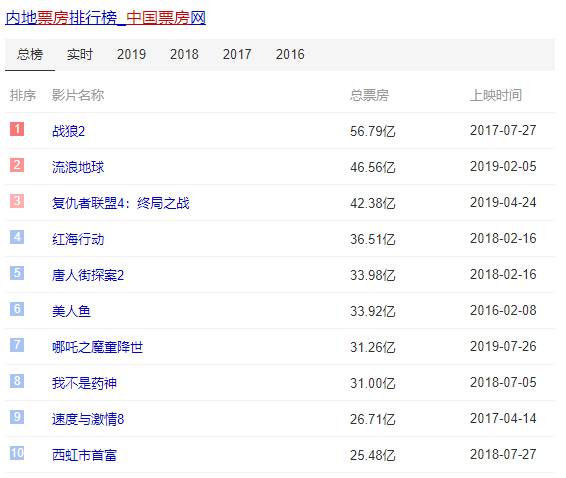Click the blue rank 5 badge
Screen dimensions: 566x478
(x=17, y=273)
